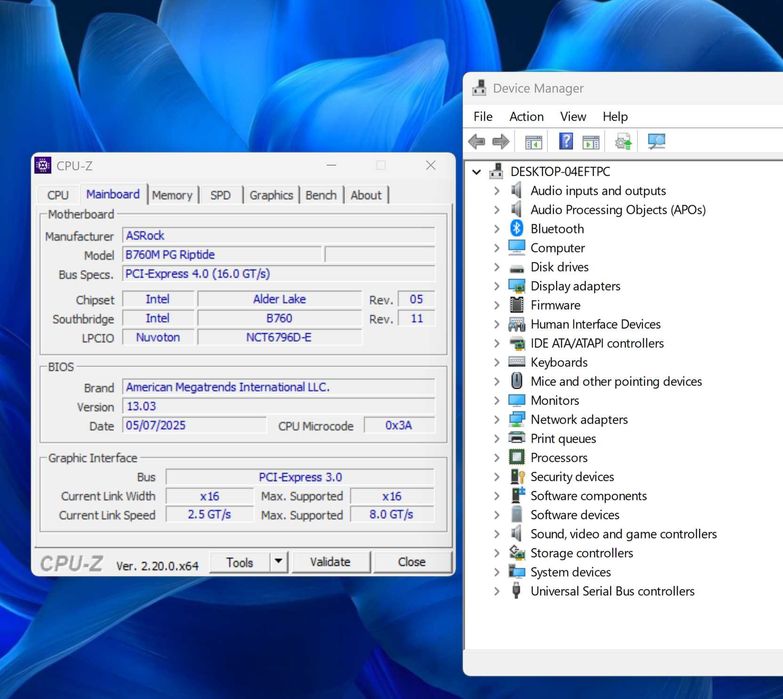Click the Current Link Speed 2.5 GT/s value
The width and height of the screenshot is (783, 699).
[x=210, y=514]
